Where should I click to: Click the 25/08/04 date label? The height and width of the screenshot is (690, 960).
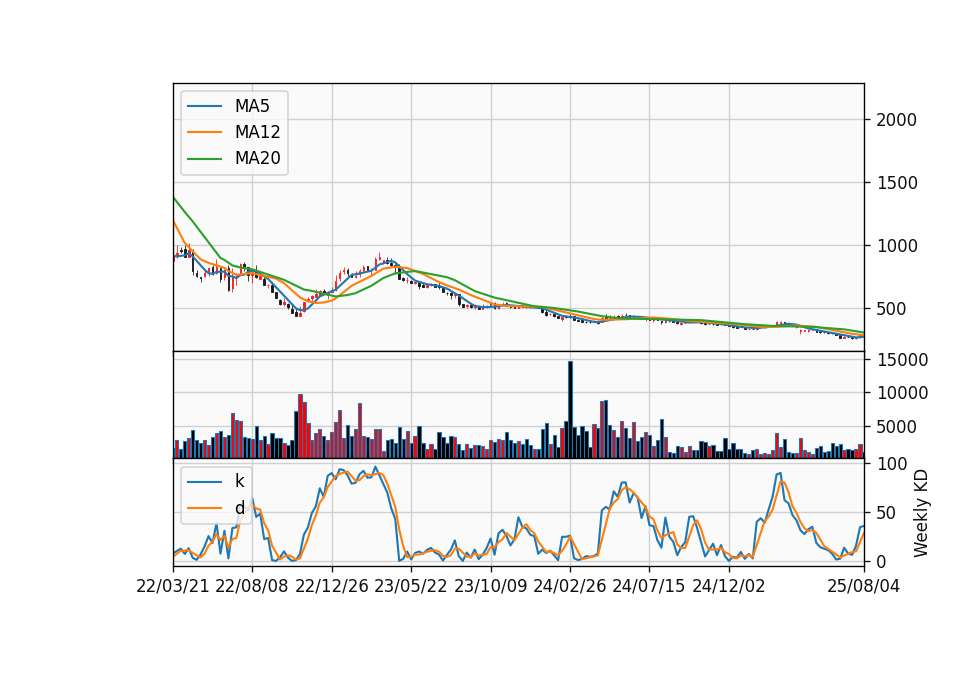point(864,587)
